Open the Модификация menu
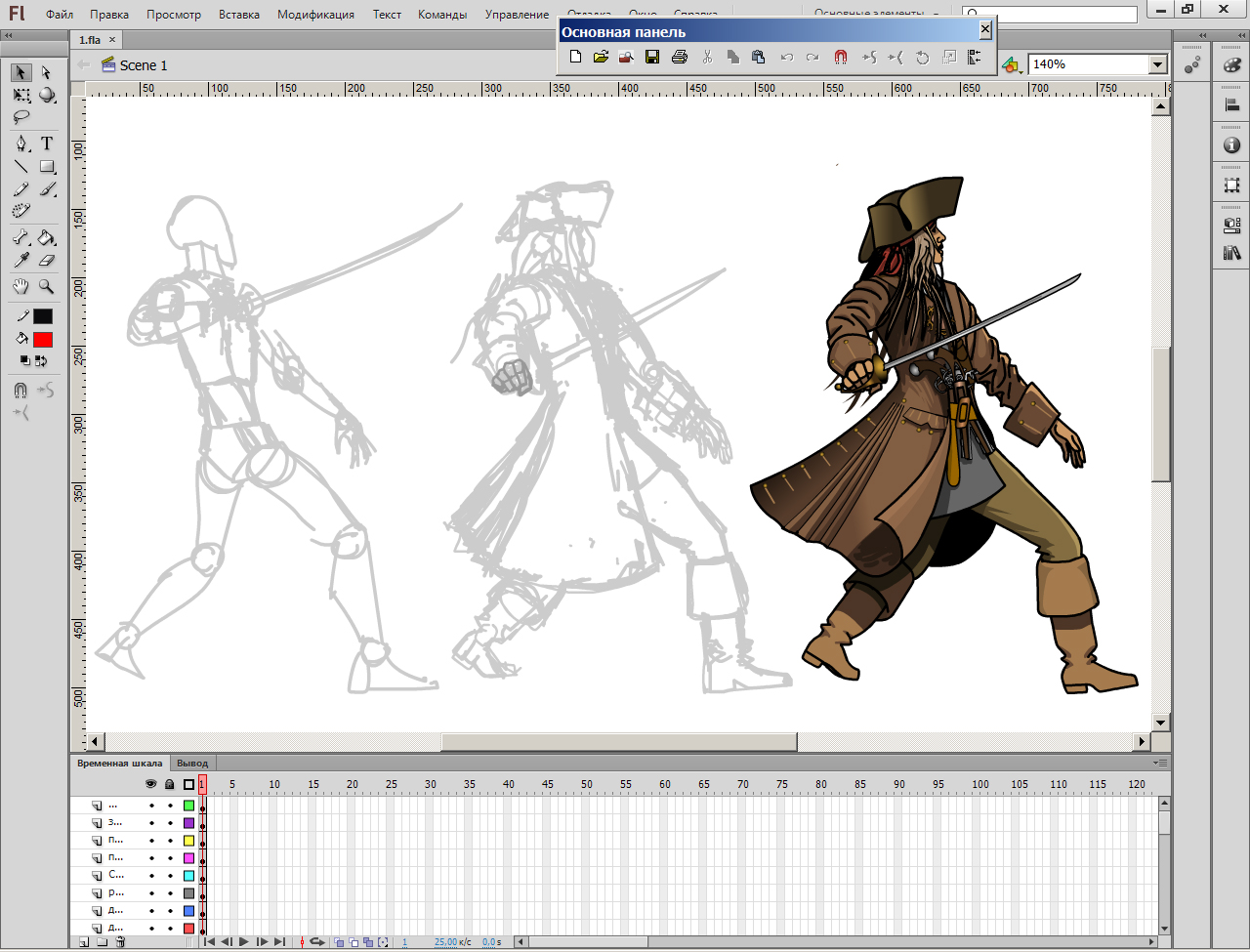The height and width of the screenshot is (952, 1250). tap(315, 15)
